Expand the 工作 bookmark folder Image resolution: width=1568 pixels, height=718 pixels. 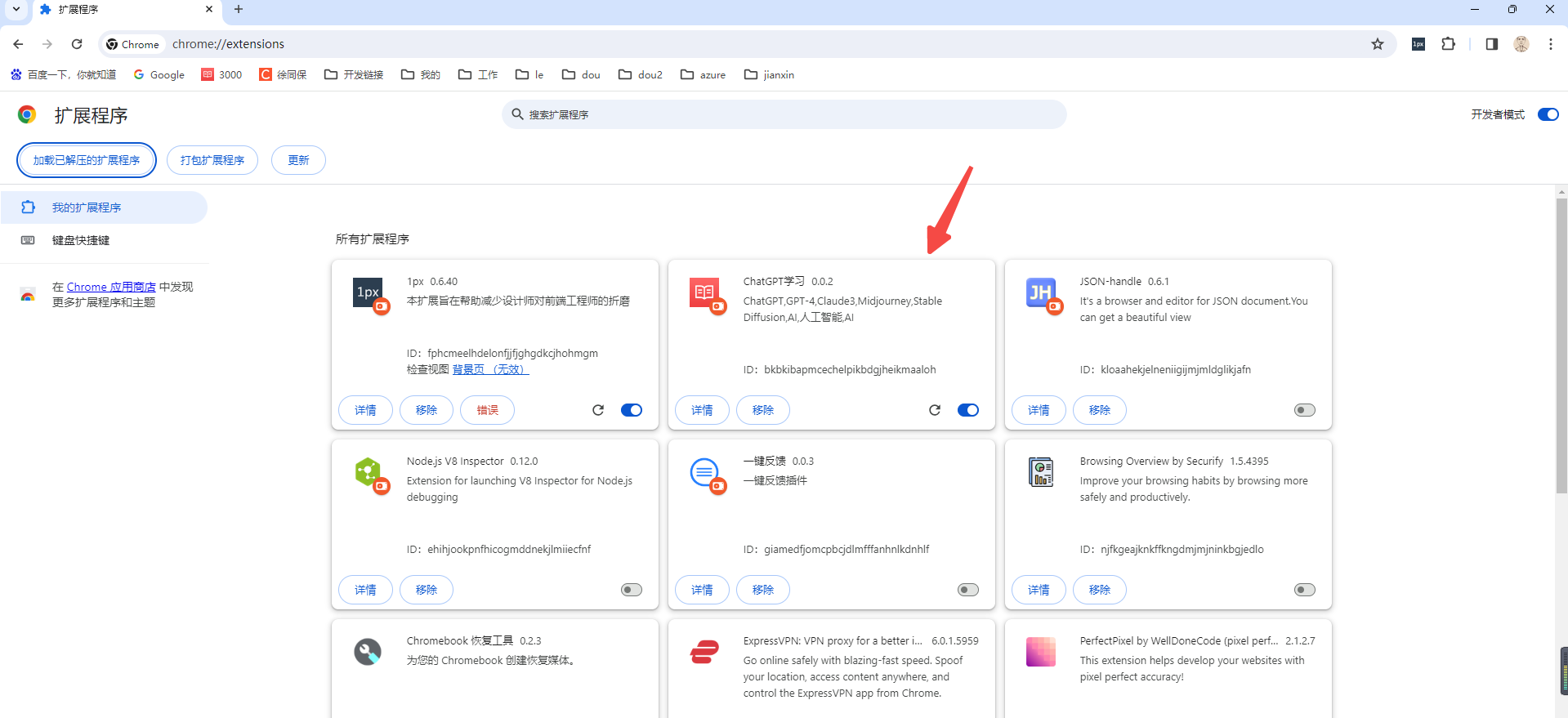pyautogui.click(x=478, y=74)
